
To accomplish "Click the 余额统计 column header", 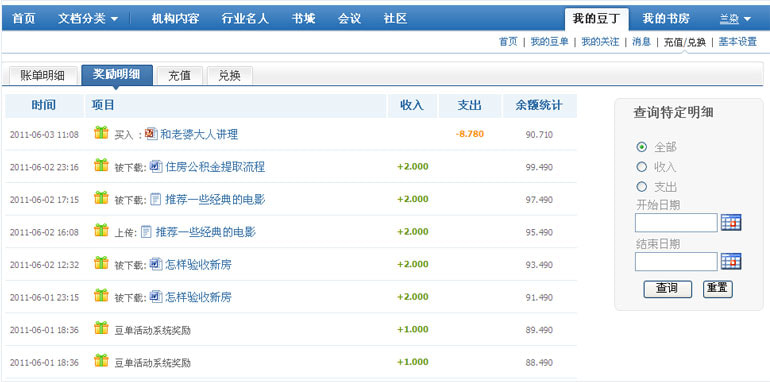I will coord(539,105).
